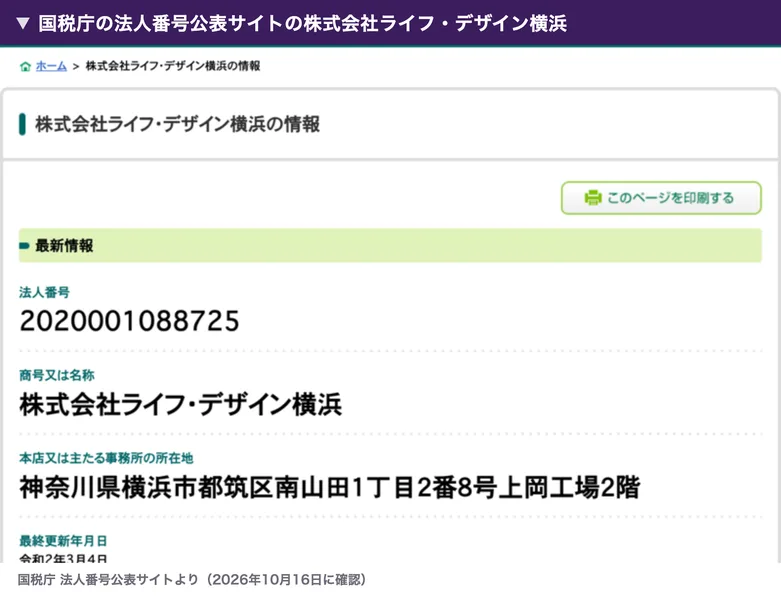Click the 株式会社ライフ・デザイン横浜の情報 page heading
The width and height of the screenshot is (781, 600).
pos(177,124)
